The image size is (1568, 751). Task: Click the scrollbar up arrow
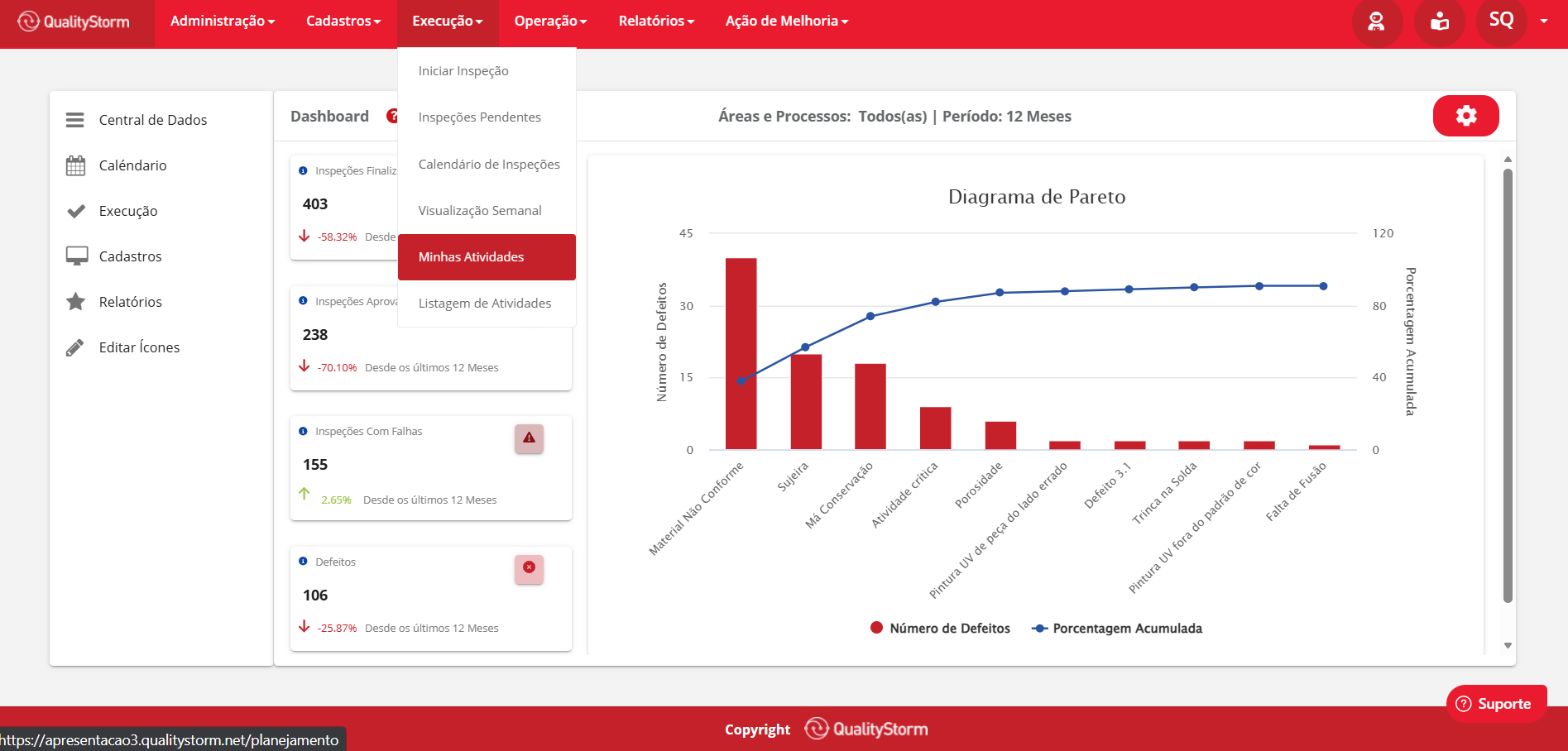click(1508, 159)
